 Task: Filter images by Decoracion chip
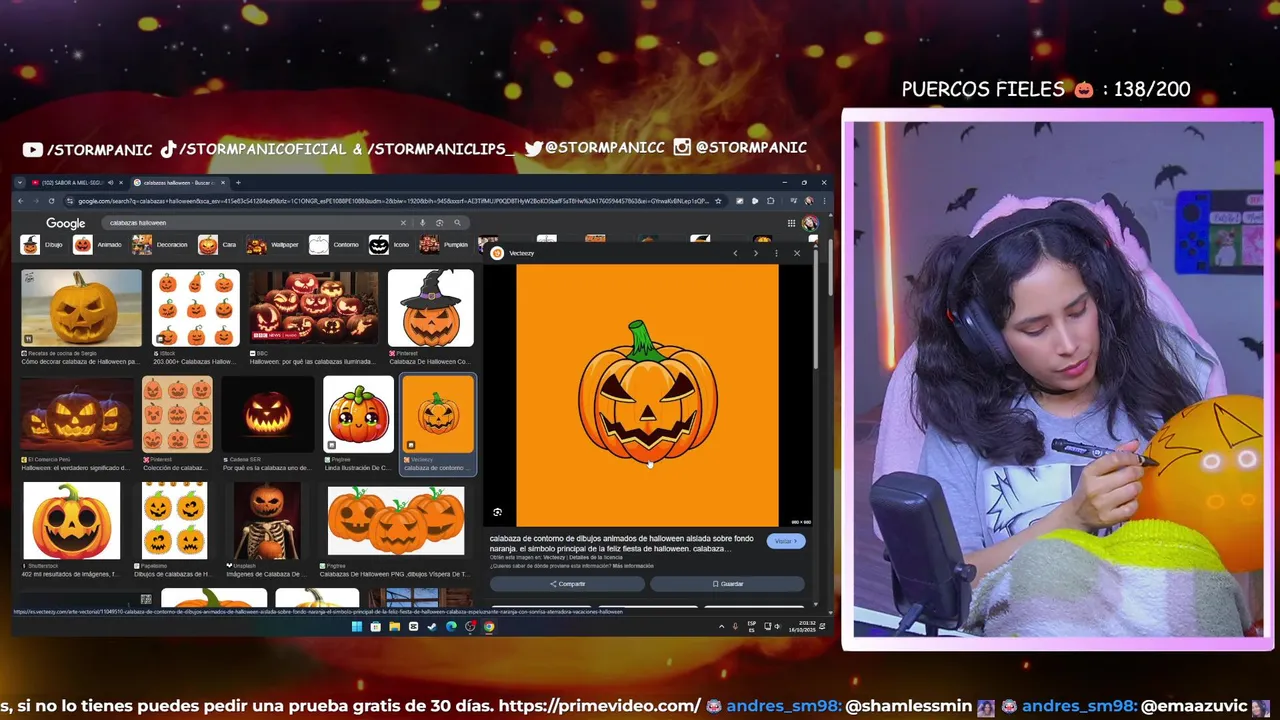162,244
